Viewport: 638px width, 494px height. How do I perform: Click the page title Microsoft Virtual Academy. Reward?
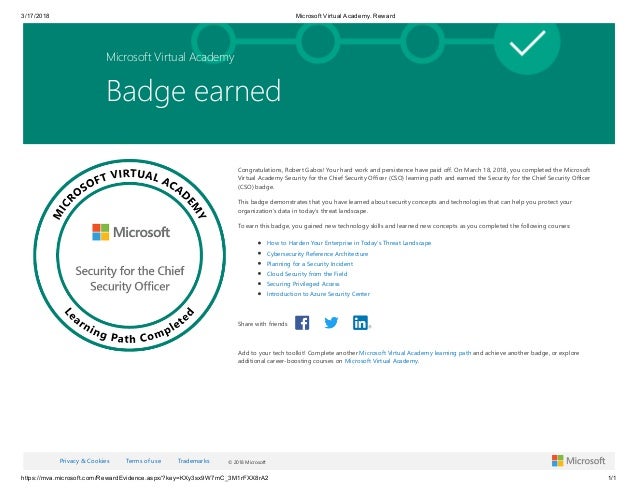tap(345, 16)
